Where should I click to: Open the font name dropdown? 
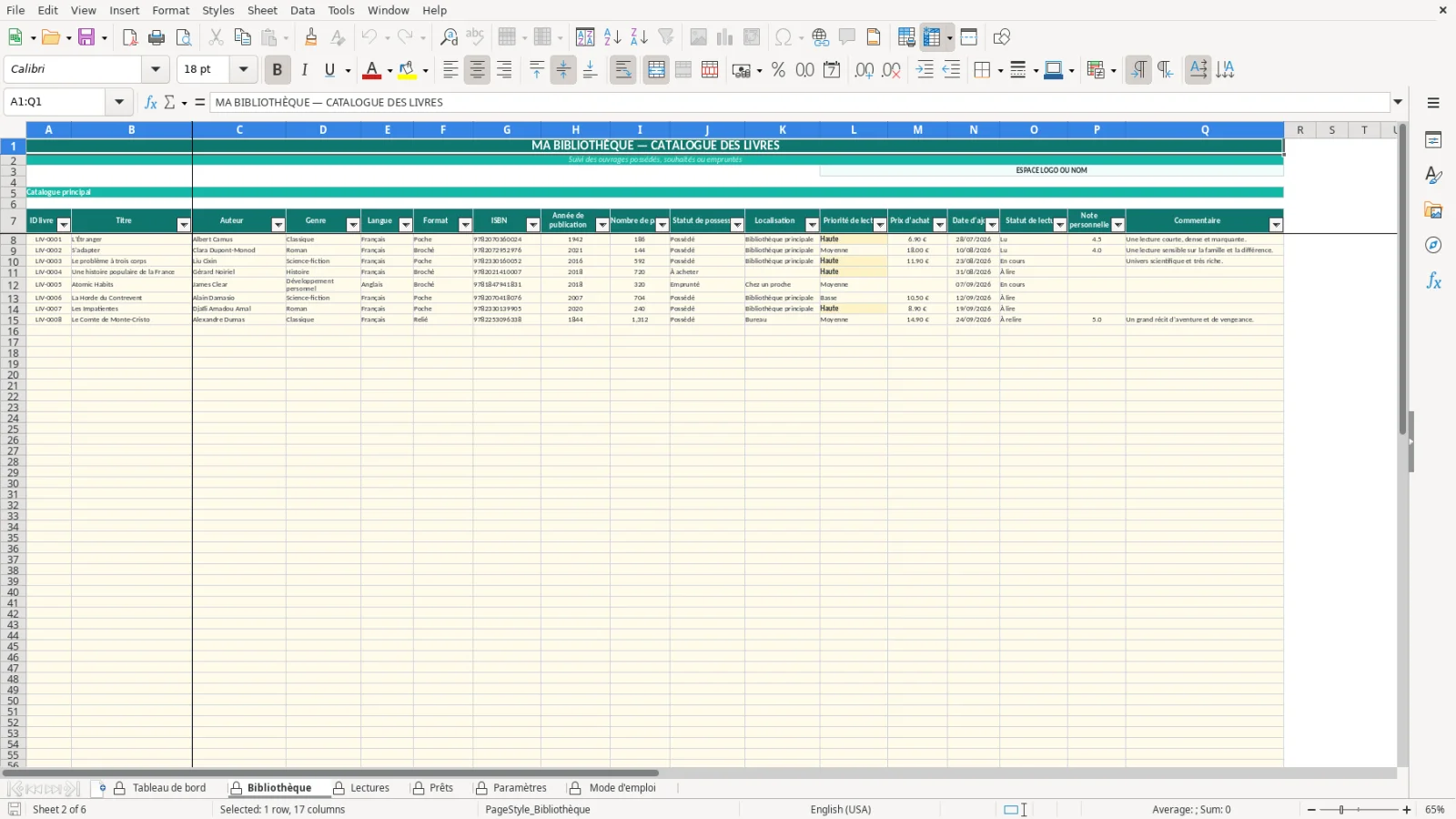[156, 69]
